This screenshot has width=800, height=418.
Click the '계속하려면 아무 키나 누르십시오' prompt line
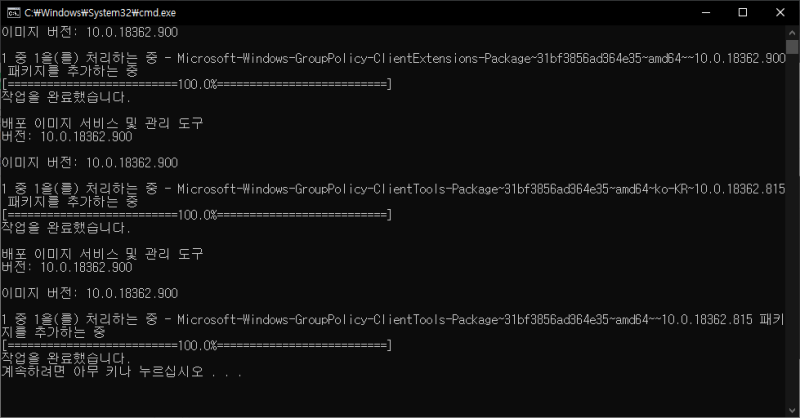tap(121, 372)
